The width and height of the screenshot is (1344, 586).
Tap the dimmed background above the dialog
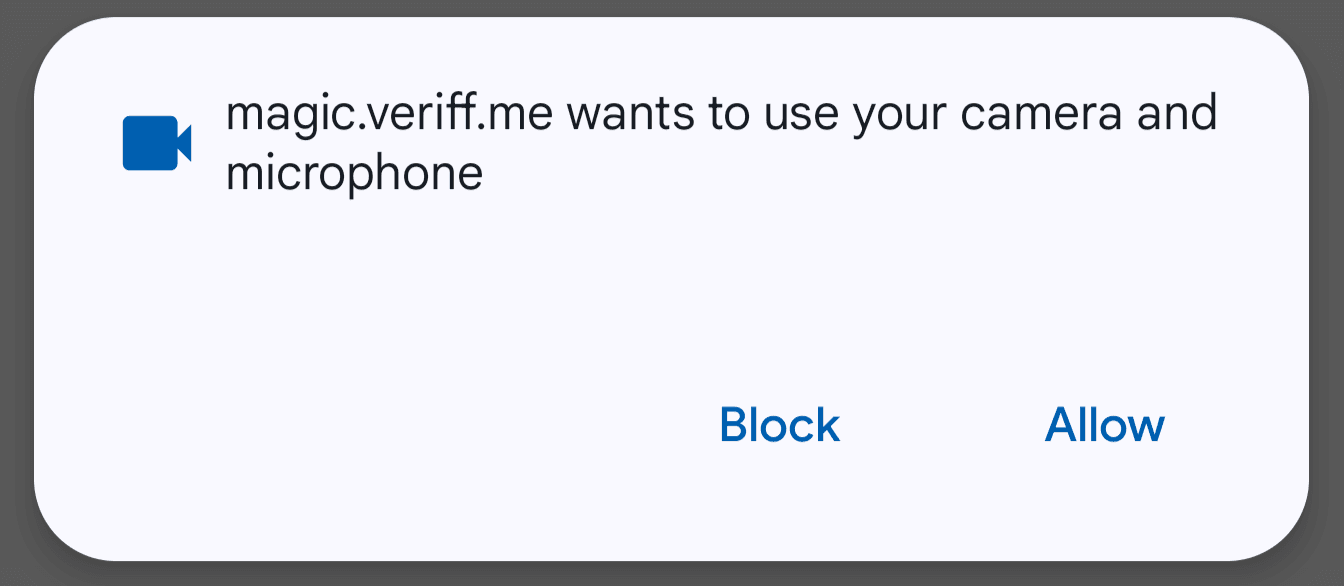[x=672, y=7]
